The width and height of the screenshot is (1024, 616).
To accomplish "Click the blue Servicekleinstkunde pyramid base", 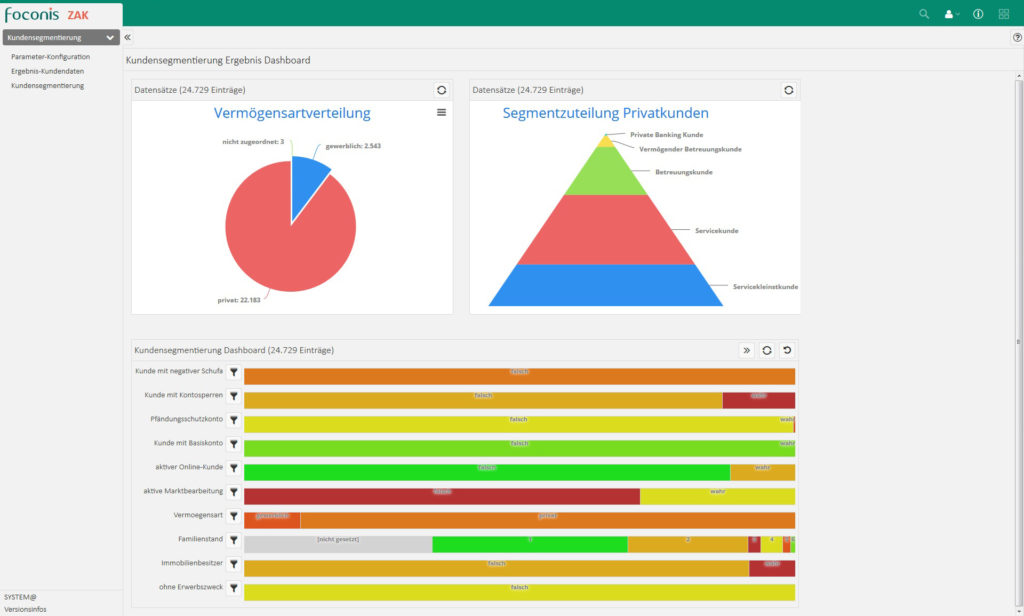I will [605, 285].
